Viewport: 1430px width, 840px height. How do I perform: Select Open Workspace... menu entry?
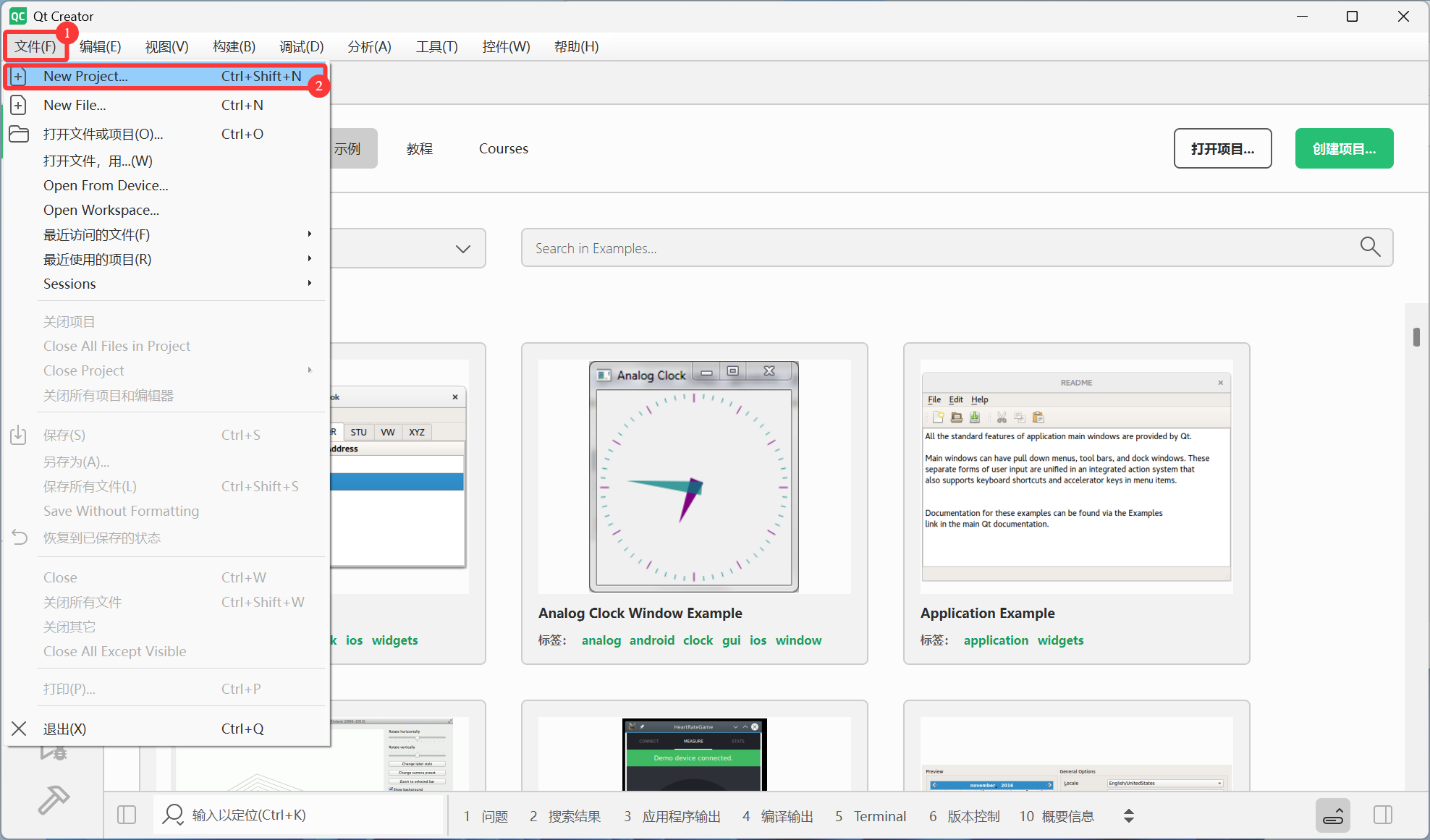click(166, 210)
